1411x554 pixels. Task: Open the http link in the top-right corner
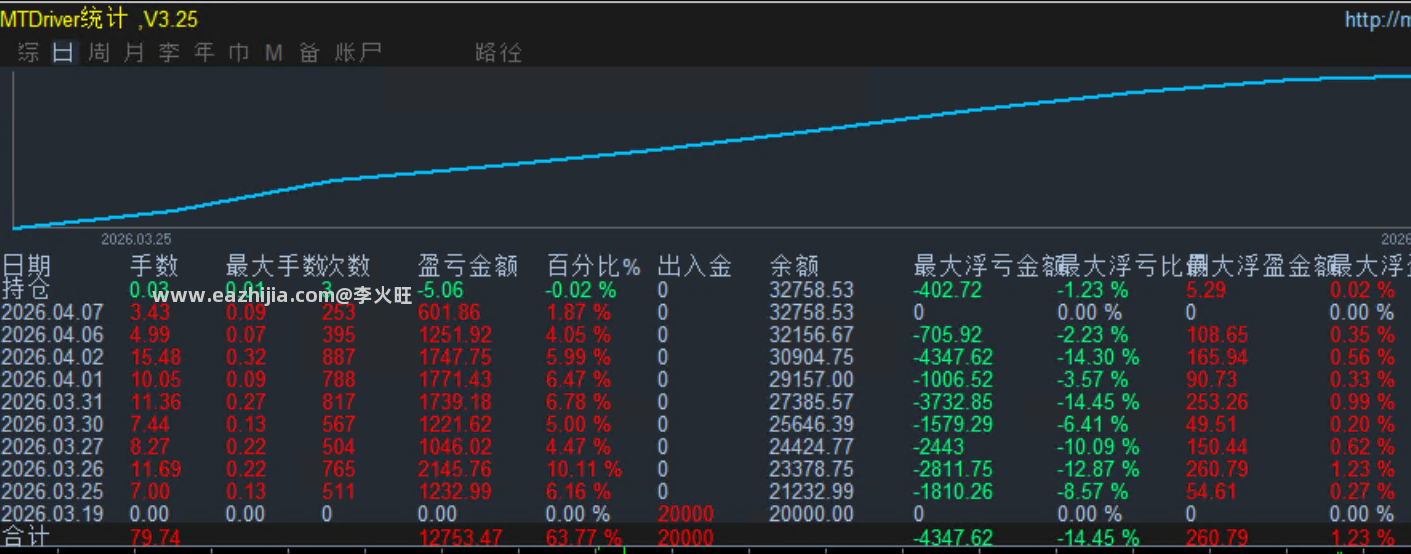(x=1377, y=19)
